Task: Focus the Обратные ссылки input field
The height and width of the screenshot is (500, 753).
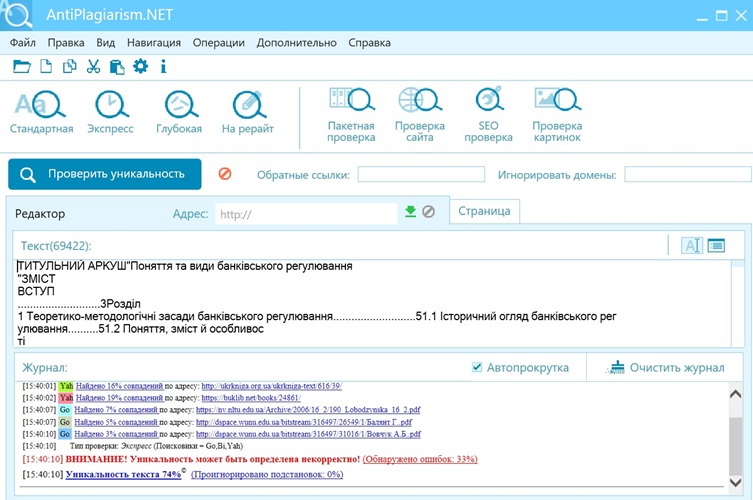Action: 421,174
